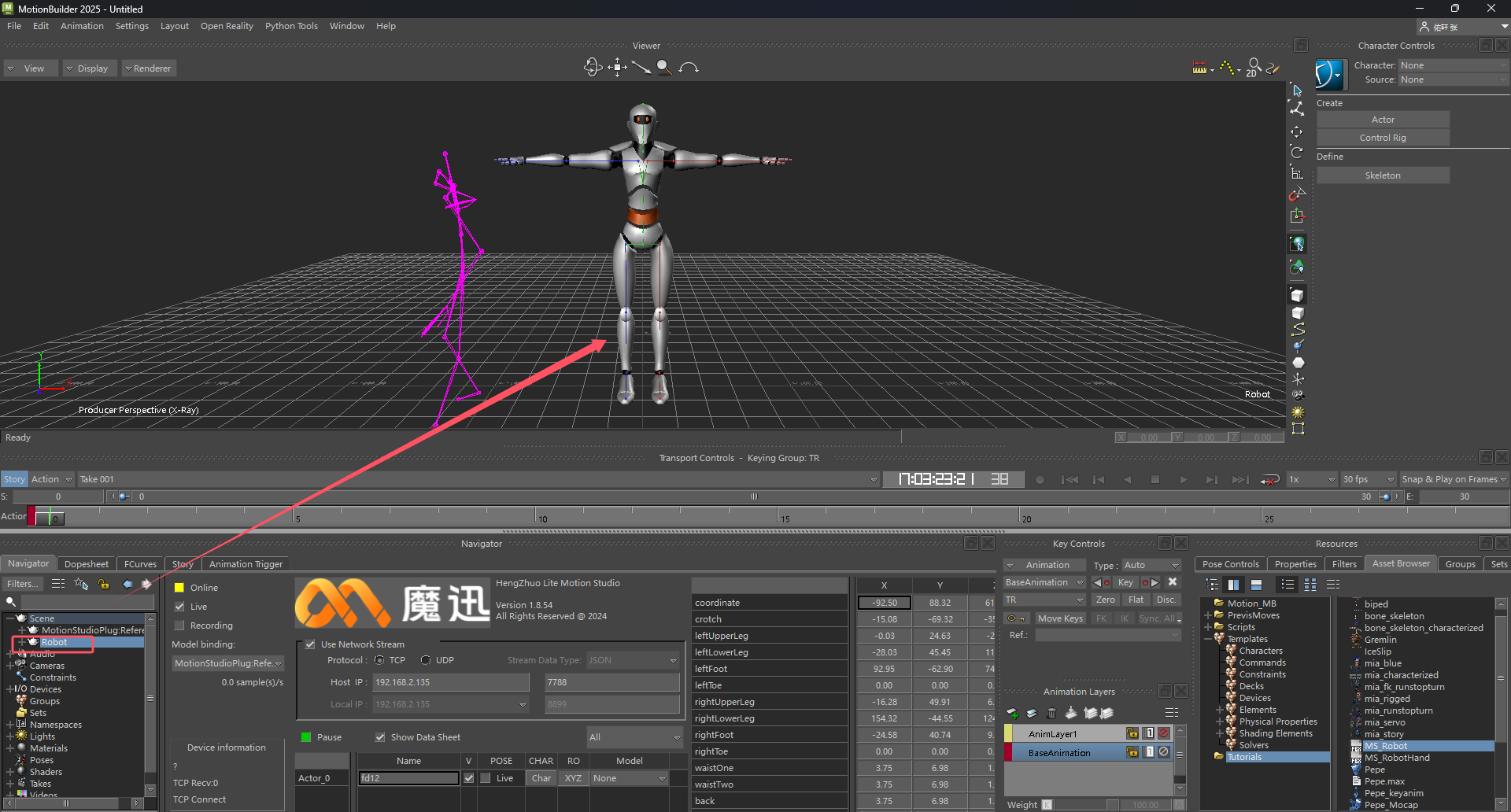
Task: Toggle the loop playback icon
Action: click(x=1269, y=479)
